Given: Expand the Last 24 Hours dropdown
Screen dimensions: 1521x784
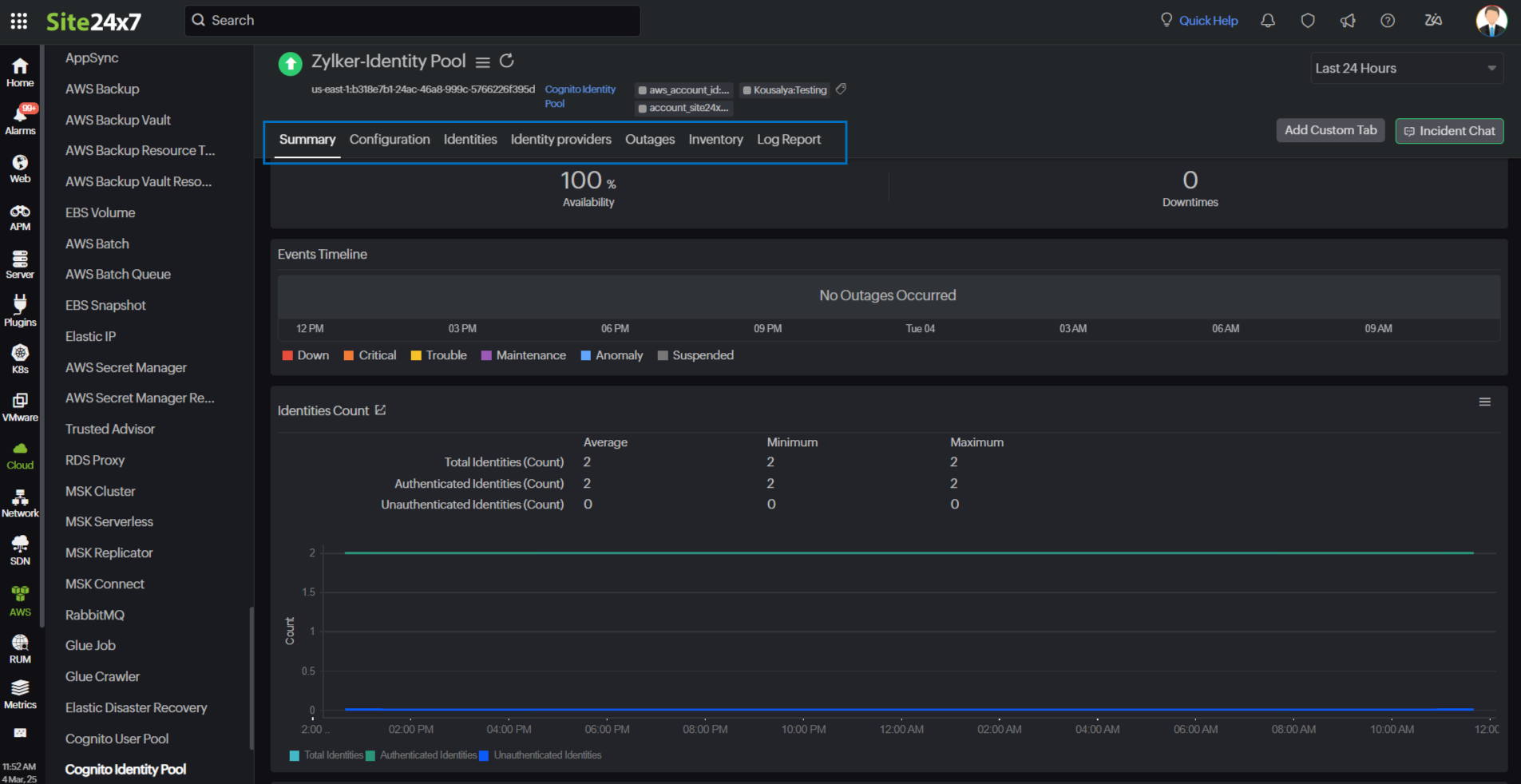Looking at the screenshot, I should tap(1406, 69).
